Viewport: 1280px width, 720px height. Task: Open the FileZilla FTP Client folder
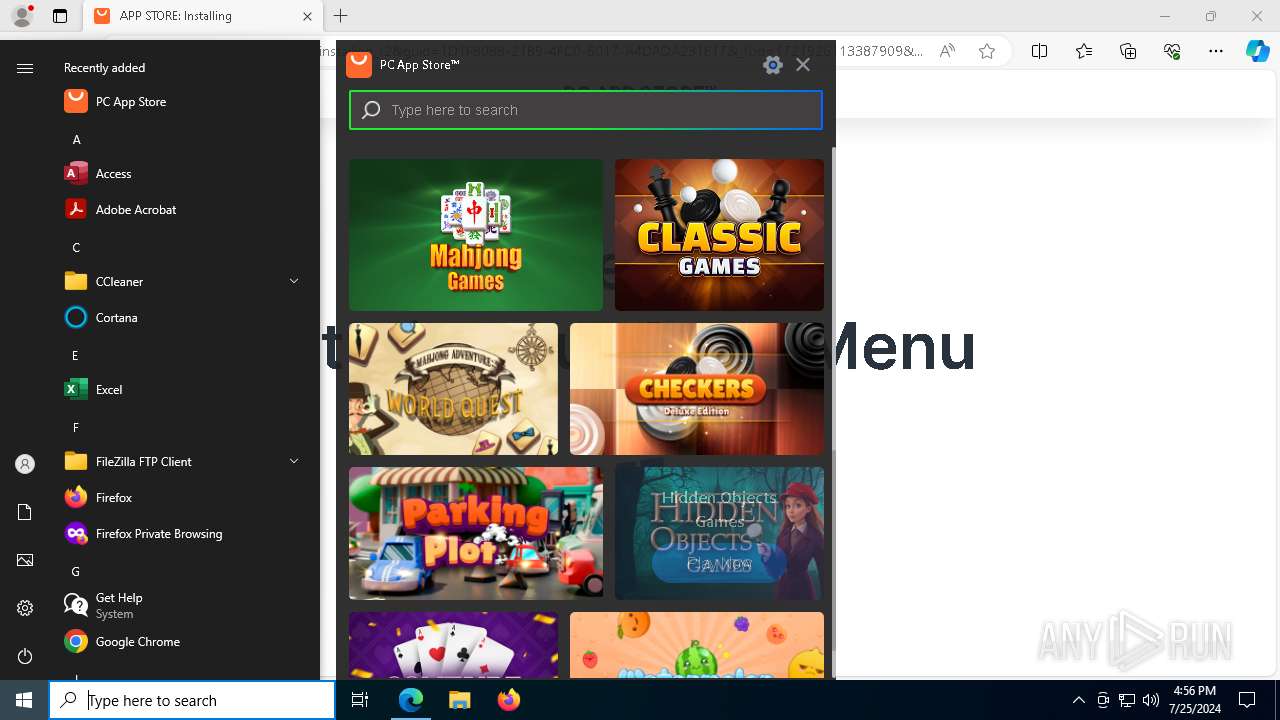click(184, 461)
